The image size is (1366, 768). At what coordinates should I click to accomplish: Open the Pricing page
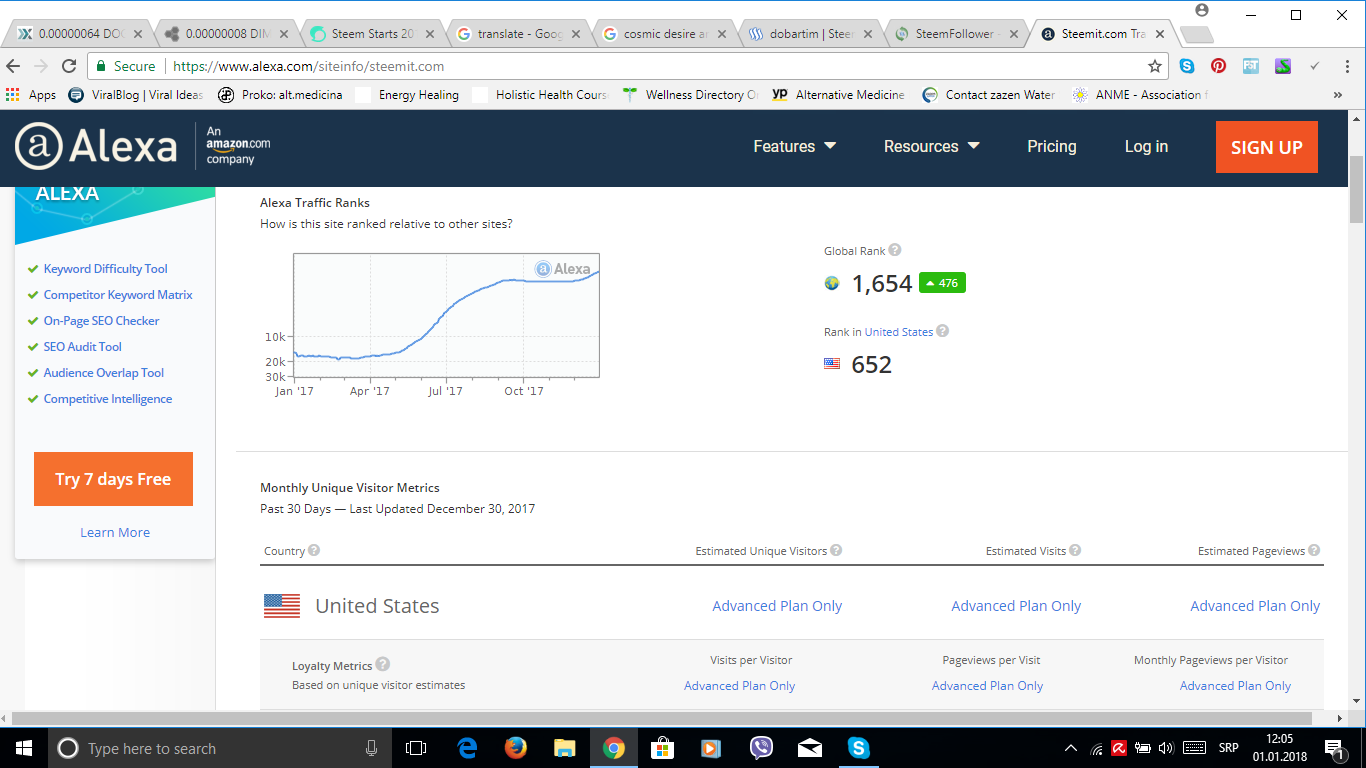tap(1052, 146)
